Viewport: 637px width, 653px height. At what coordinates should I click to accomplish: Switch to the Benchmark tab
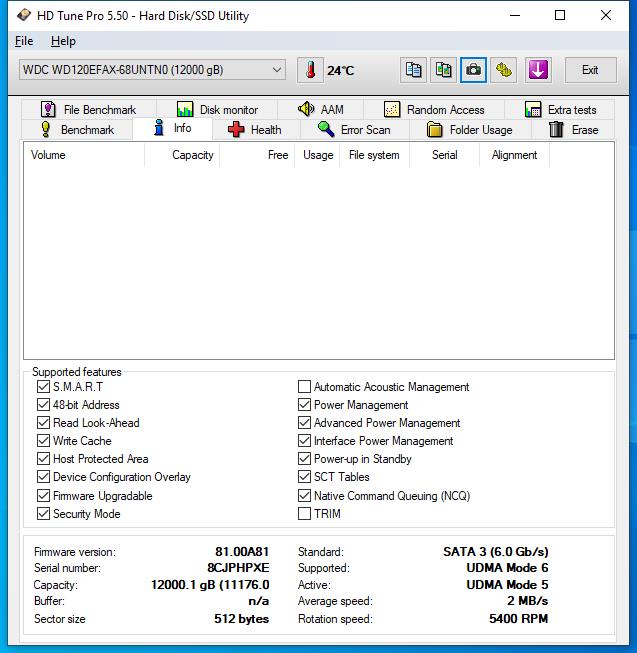77,130
